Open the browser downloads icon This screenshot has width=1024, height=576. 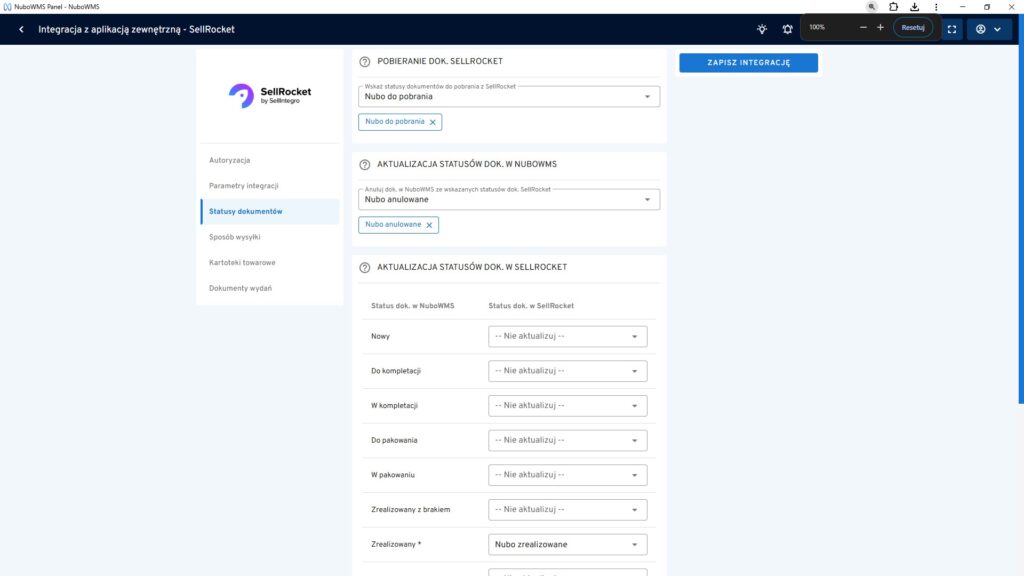click(914, 7)
